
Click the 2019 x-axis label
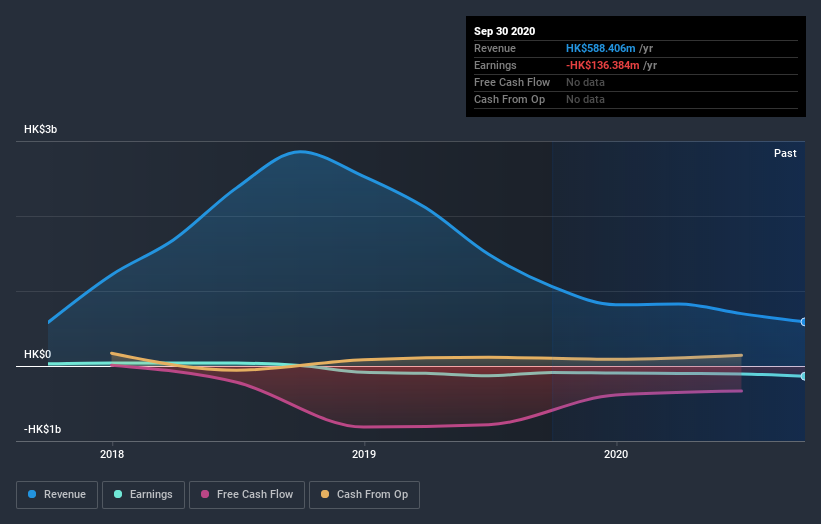pyautogui.click(x=364, y=454)
